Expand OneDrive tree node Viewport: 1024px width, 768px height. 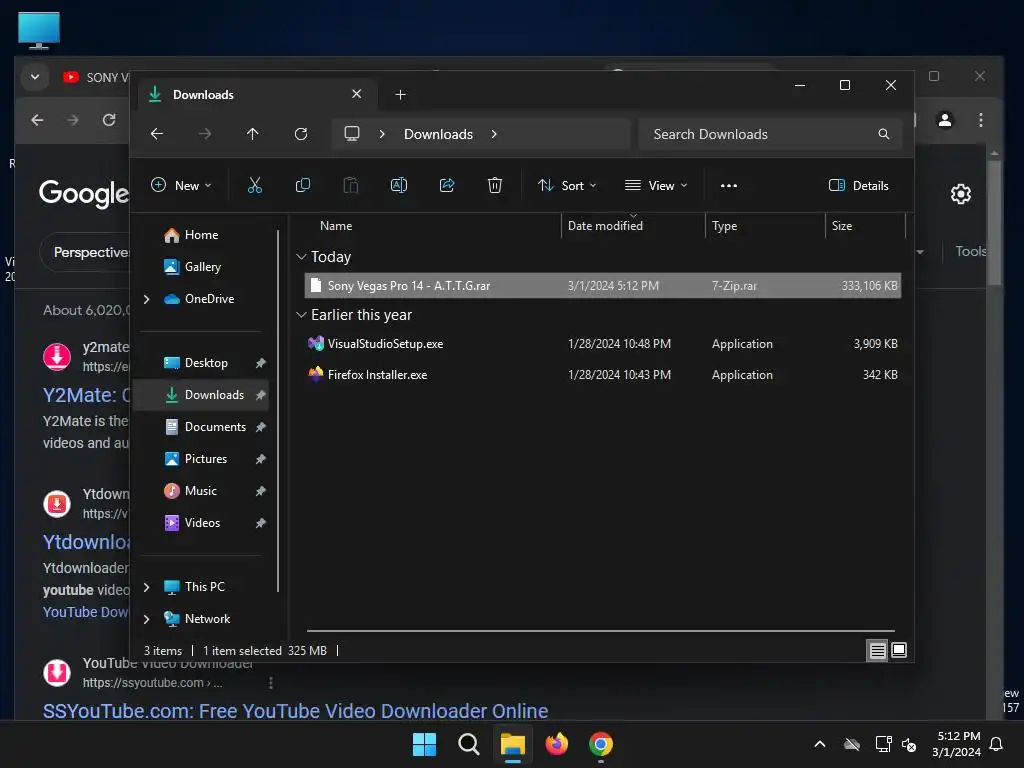pyautogui.click(x=146, y=299)
